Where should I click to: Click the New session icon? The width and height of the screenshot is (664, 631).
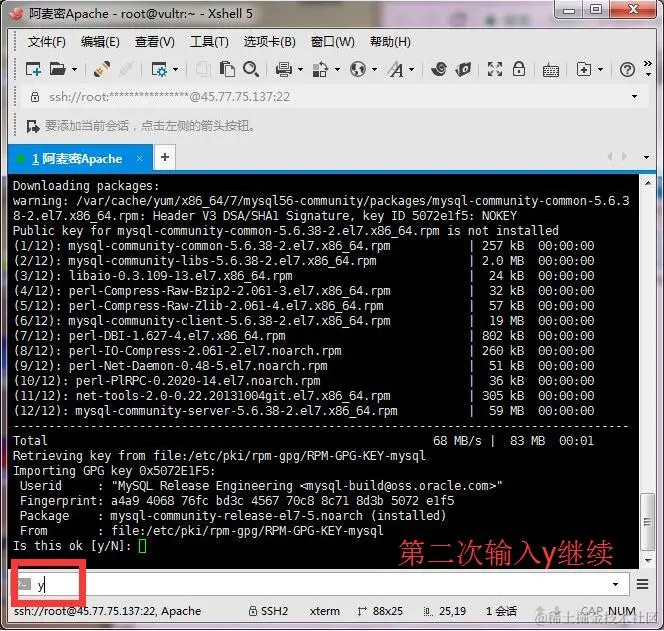[x=33, y=69]
